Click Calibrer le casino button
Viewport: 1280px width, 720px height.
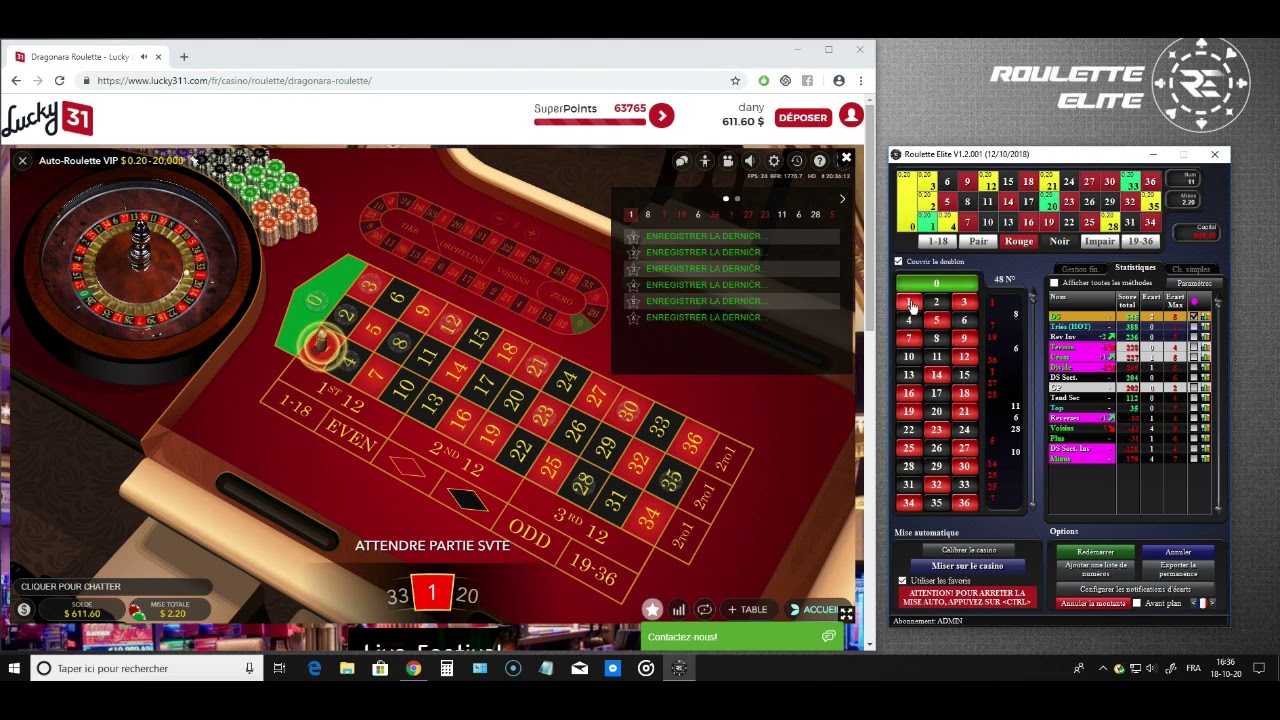968,550
